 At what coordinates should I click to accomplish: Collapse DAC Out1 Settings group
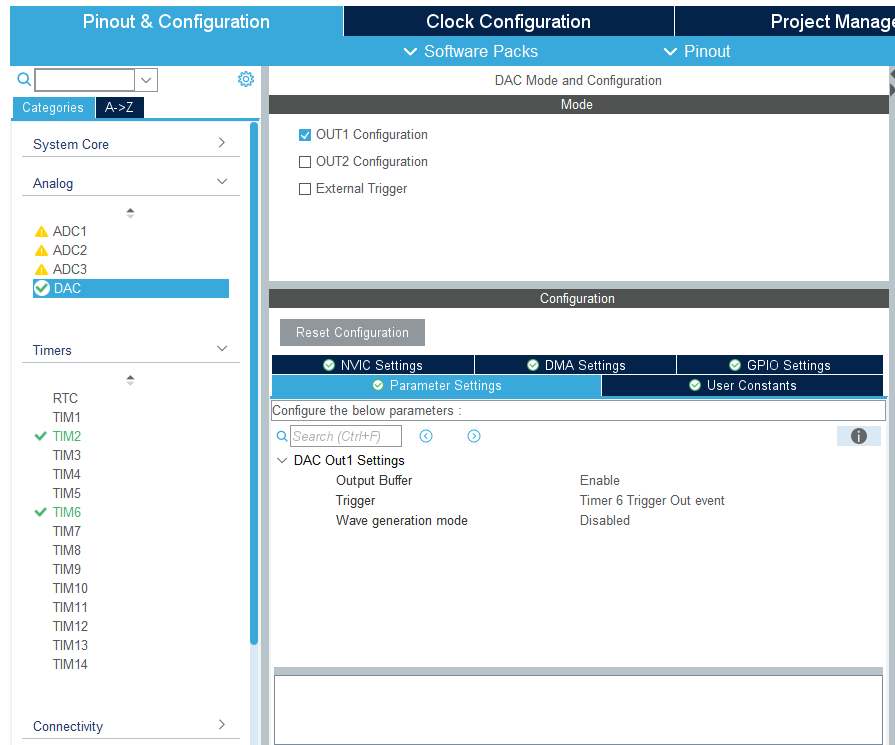click(x=282, y=460)
